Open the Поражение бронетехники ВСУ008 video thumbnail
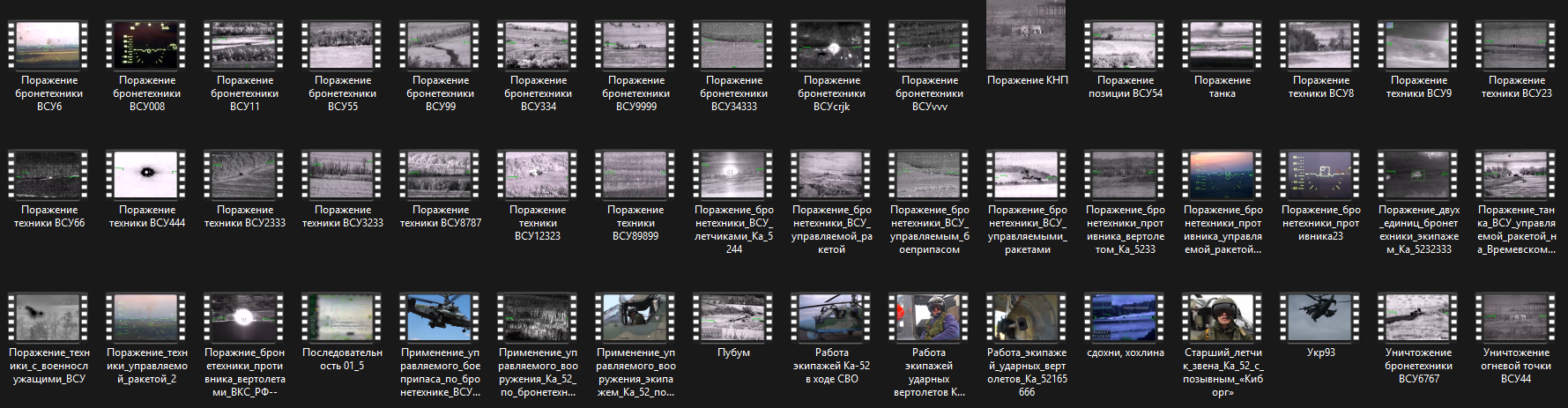 tap(147, 46)
